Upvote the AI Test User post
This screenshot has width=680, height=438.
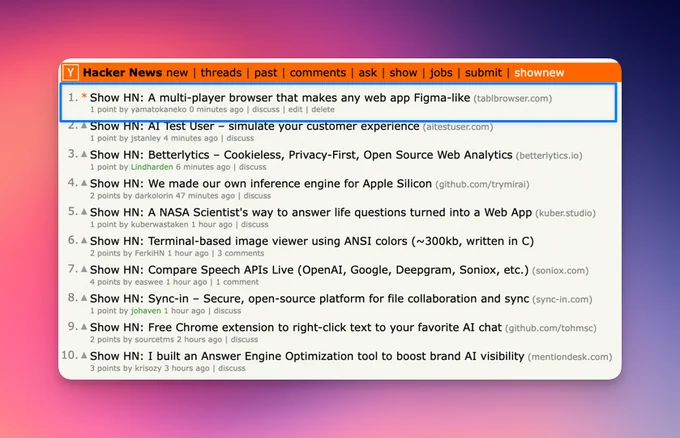pos(84,126)
